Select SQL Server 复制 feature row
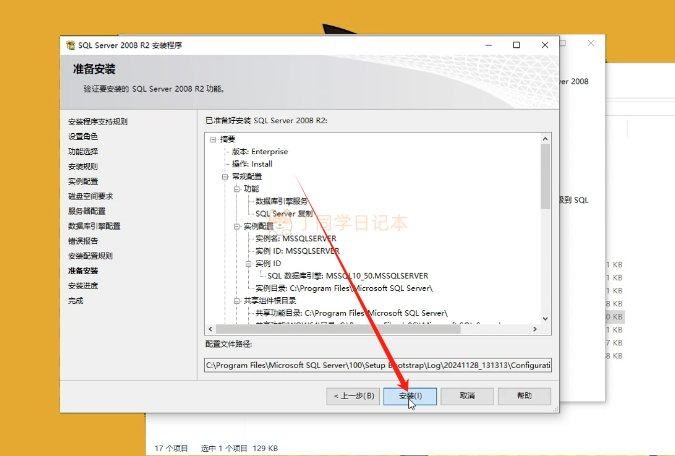 tap(284, 214)
